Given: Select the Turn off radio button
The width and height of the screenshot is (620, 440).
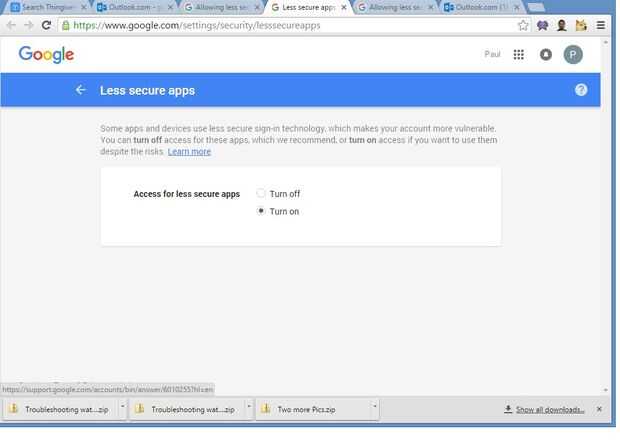Looking at the screenshot, I should click(261, 193).
